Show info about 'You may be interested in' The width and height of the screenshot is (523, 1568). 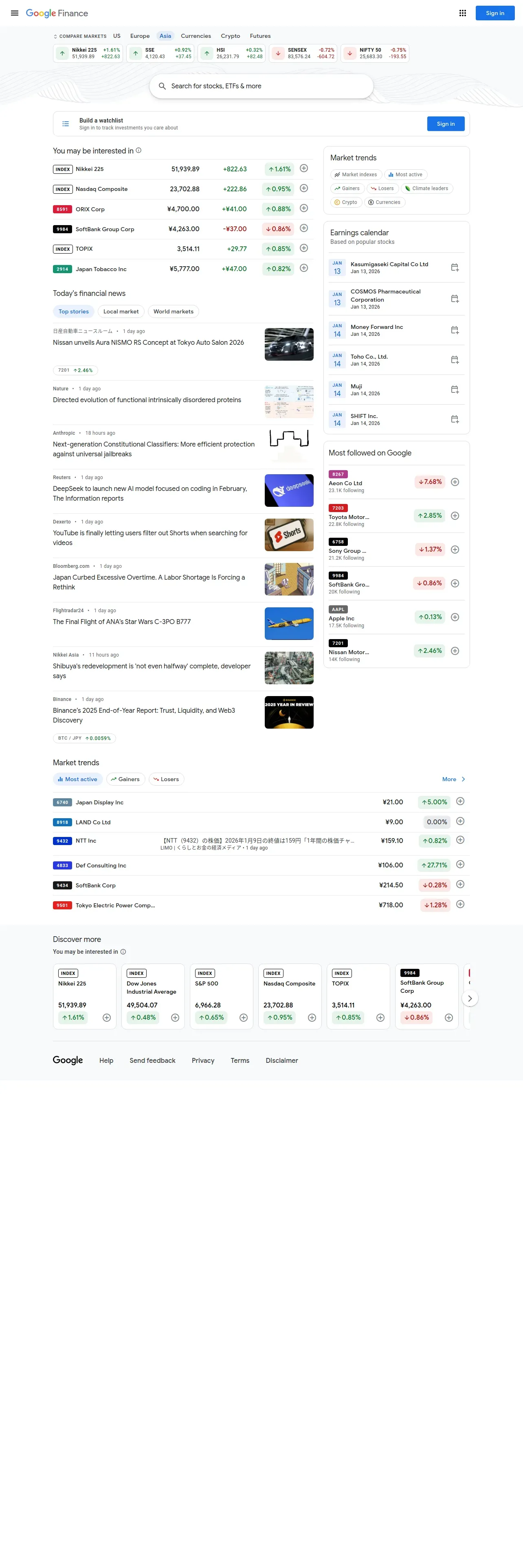[139, 150]
